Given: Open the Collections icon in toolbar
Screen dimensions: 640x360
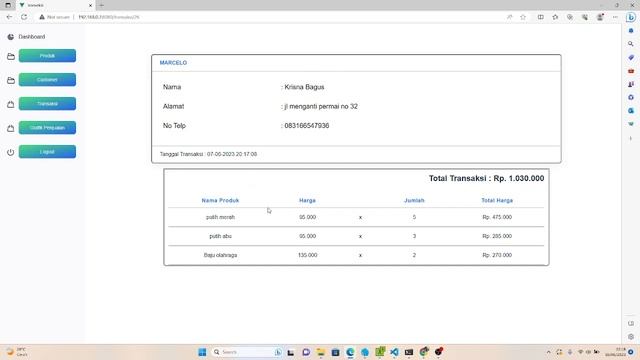Looking at the screenshot, I should point(570,17).
